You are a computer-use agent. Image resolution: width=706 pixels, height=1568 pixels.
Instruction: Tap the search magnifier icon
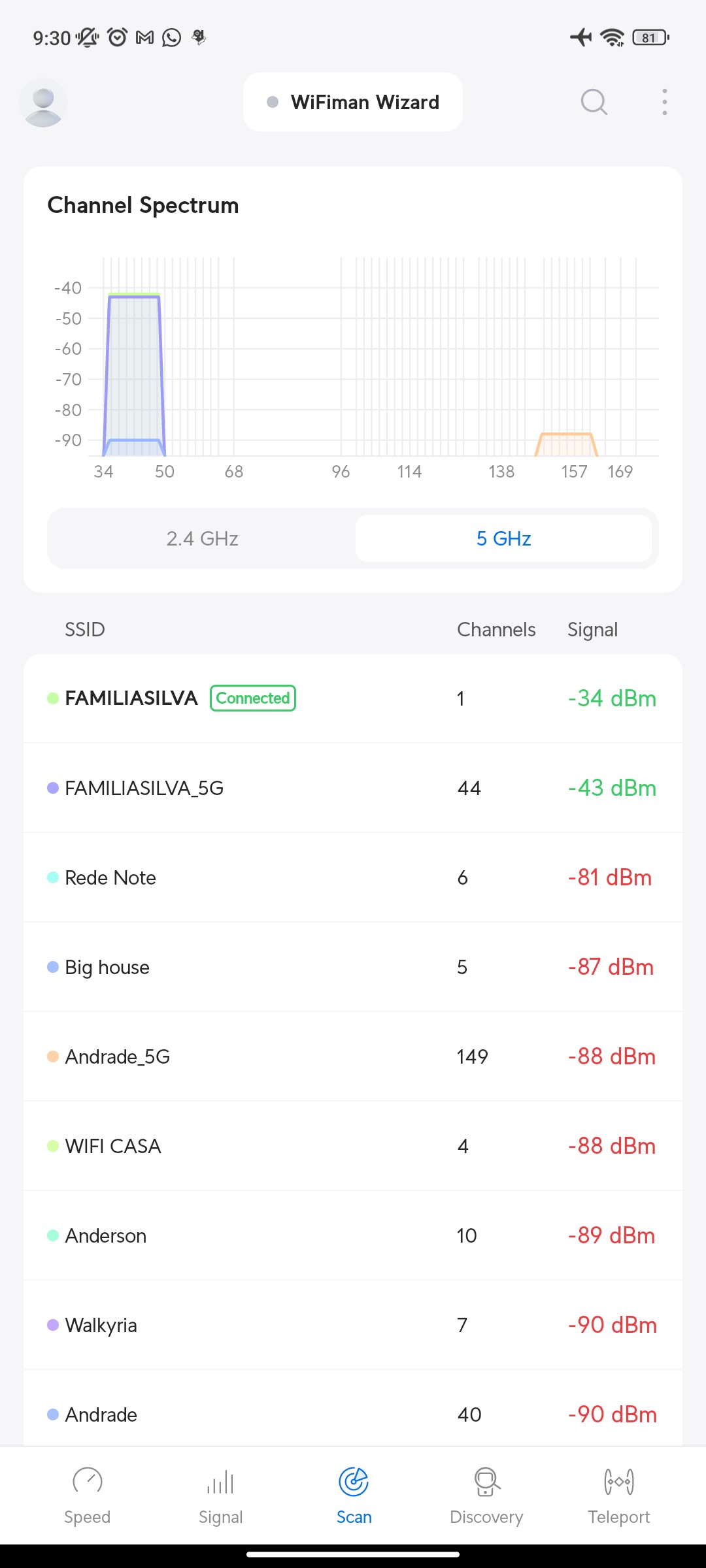tap(594, 102)
